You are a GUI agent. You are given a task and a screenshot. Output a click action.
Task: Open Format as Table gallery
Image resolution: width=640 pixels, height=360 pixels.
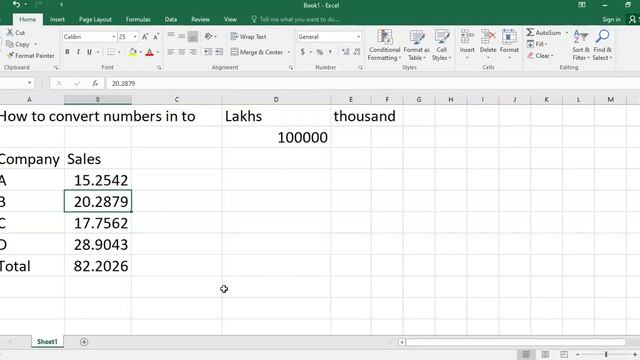tap(416, 45)
